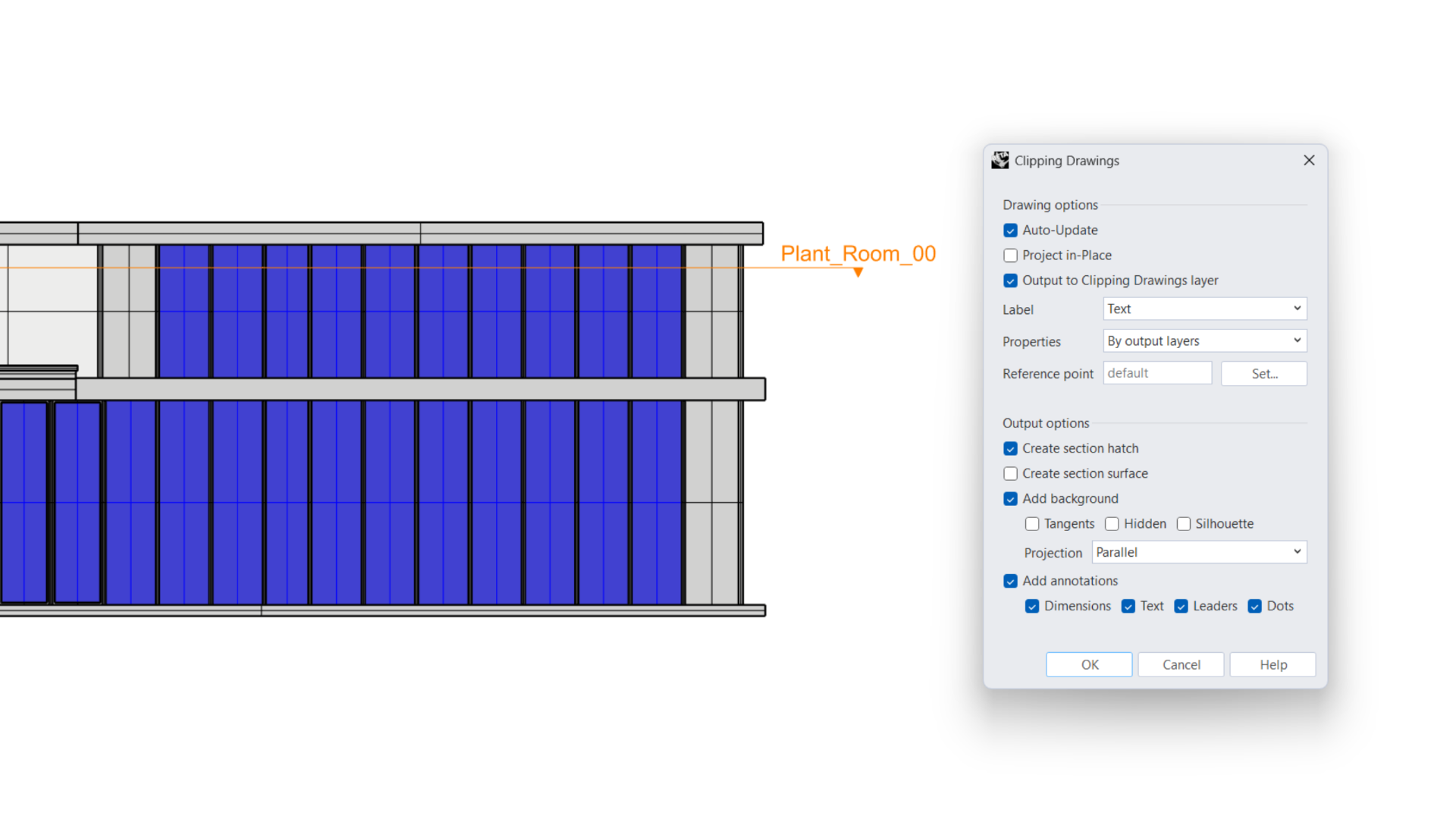Click the orange section arrow marker
Image resolution: width=1456 pixels, height=819 pixels.
point(858,272)
